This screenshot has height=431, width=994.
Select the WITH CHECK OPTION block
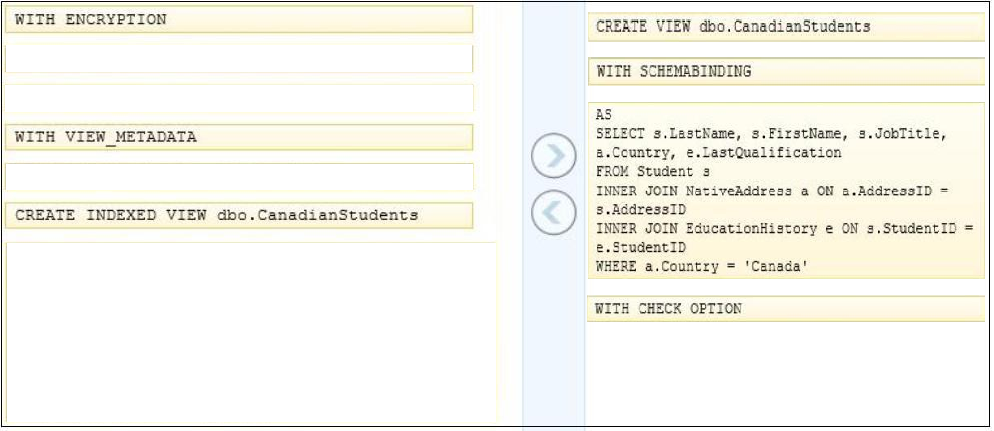coord(786,309)
